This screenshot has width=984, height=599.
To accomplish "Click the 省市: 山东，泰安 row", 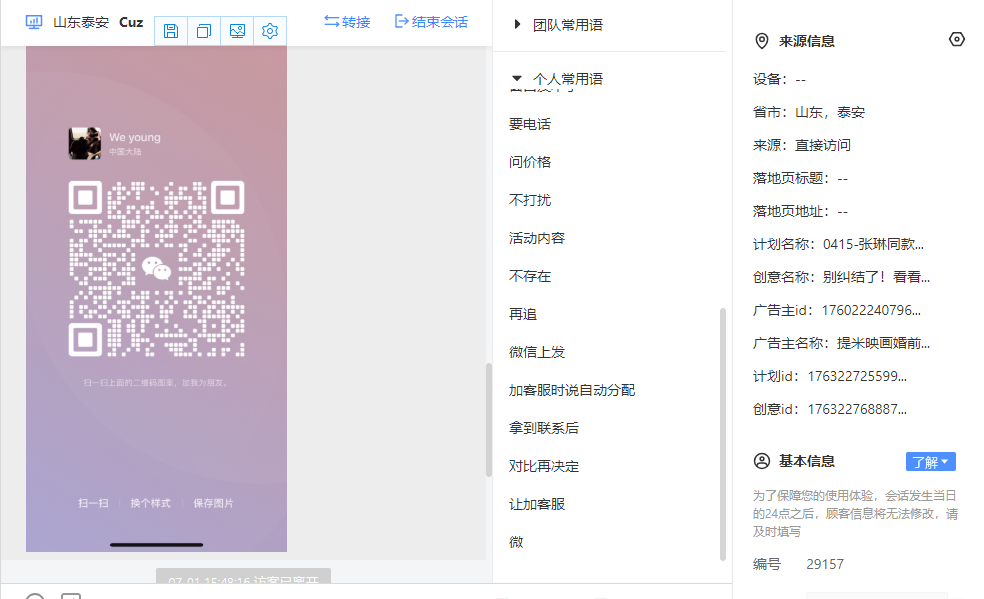I will click(x=809, y=112).
